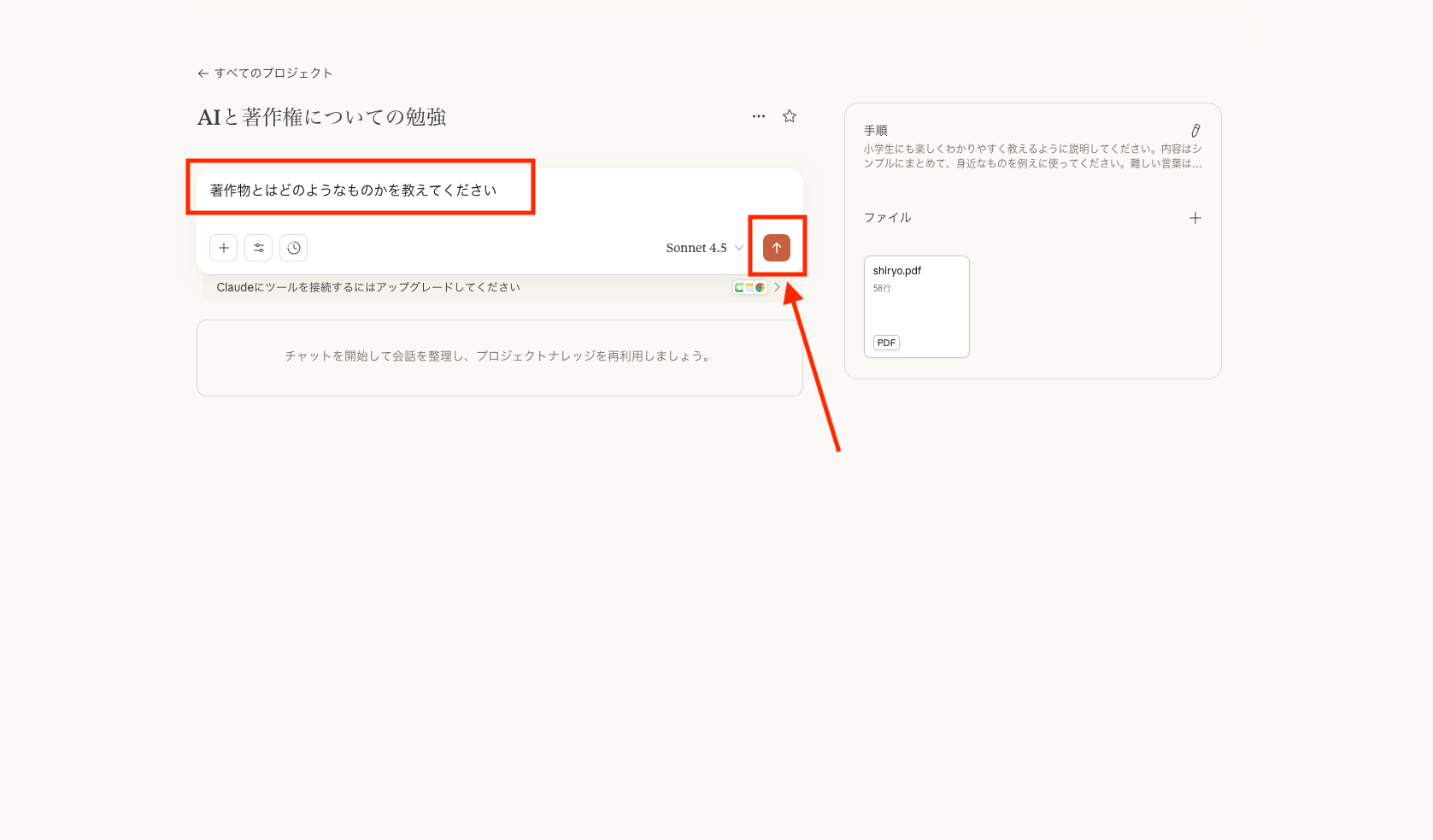Open the すべてのプロジェクト link
The width and height of the screenshot is (1433, 840).
coord(272,73)
